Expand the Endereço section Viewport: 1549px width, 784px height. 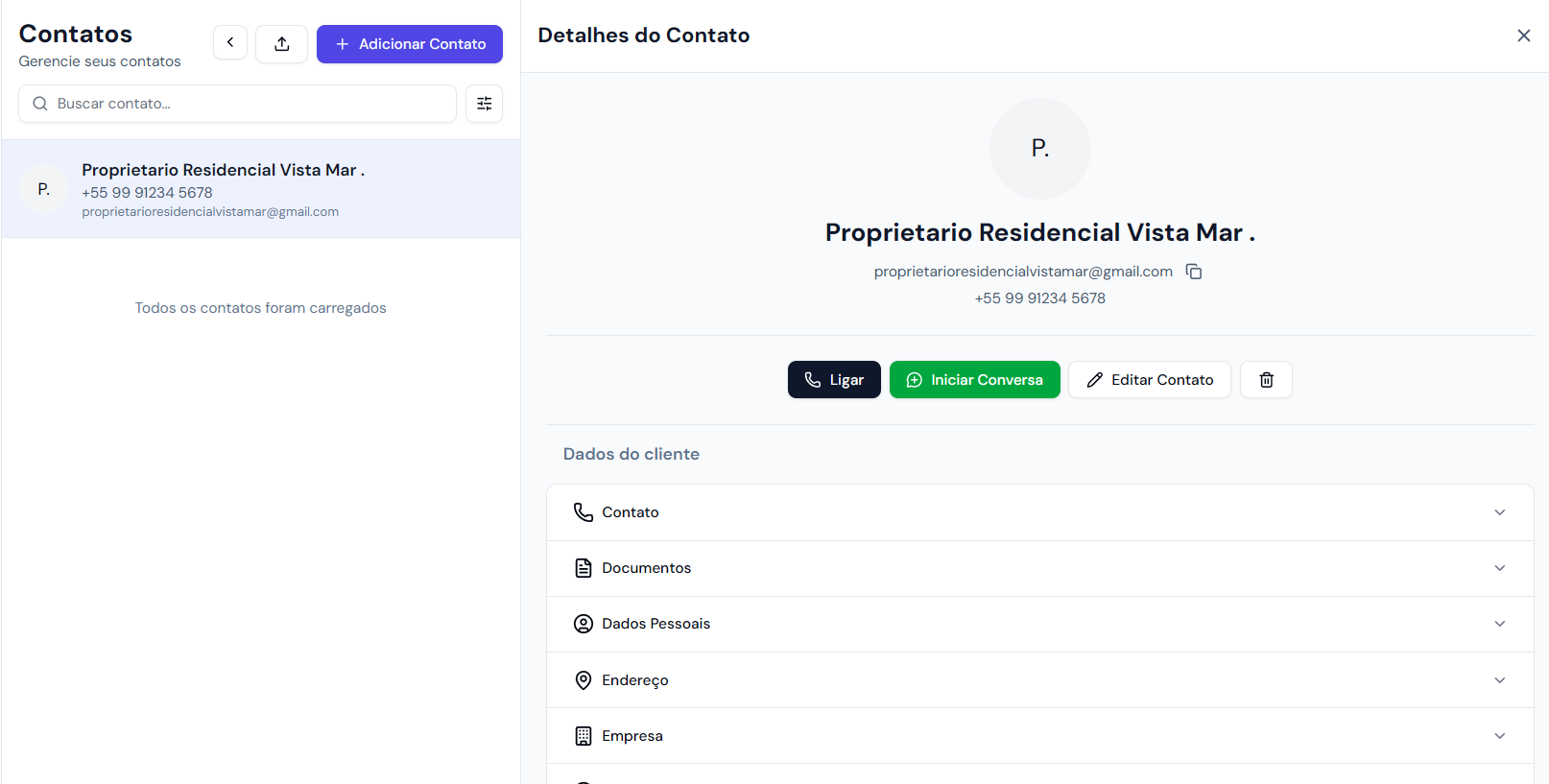[x=1039, y=680]
